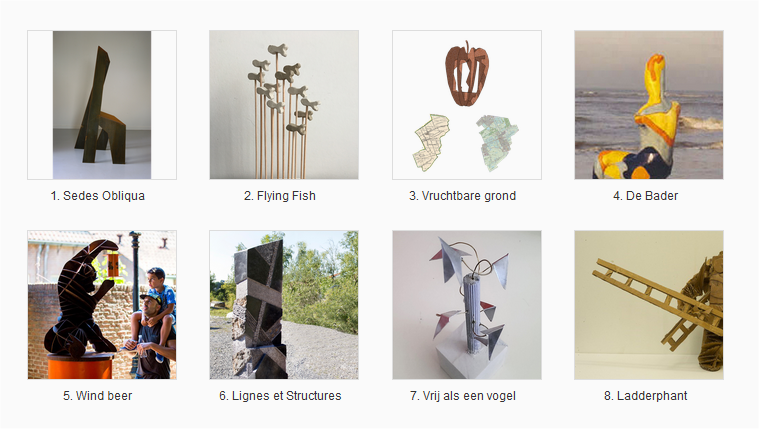The width and height of the screenshot is (759, 429).
Task: Click the '2. Flying Fish' caption text
Action: 280,196
